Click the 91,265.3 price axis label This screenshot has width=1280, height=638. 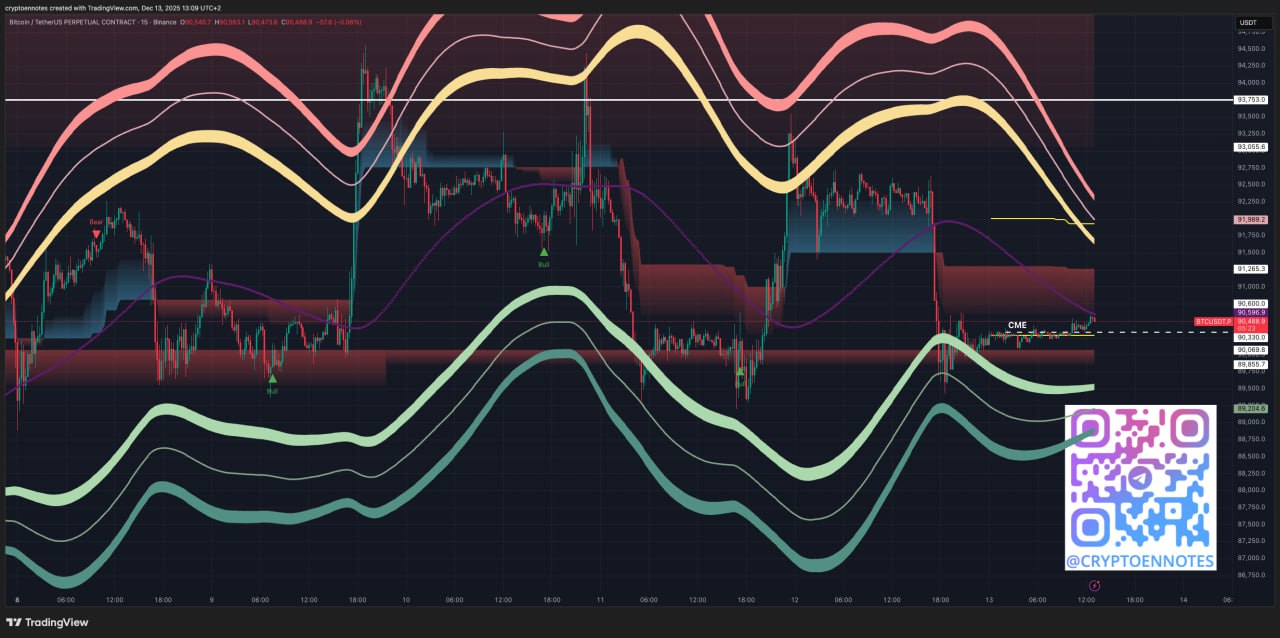pos(1251,269)
